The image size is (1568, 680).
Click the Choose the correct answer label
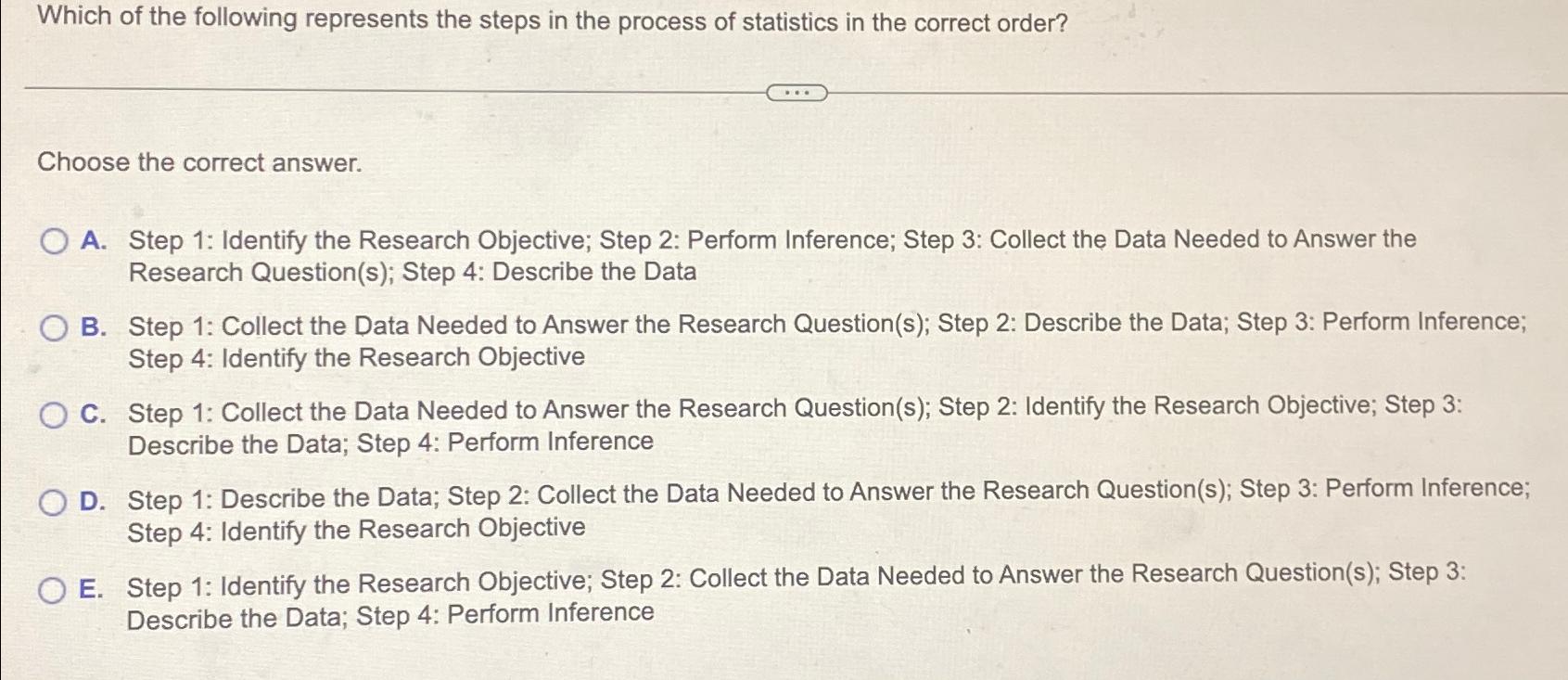(198, 164)
